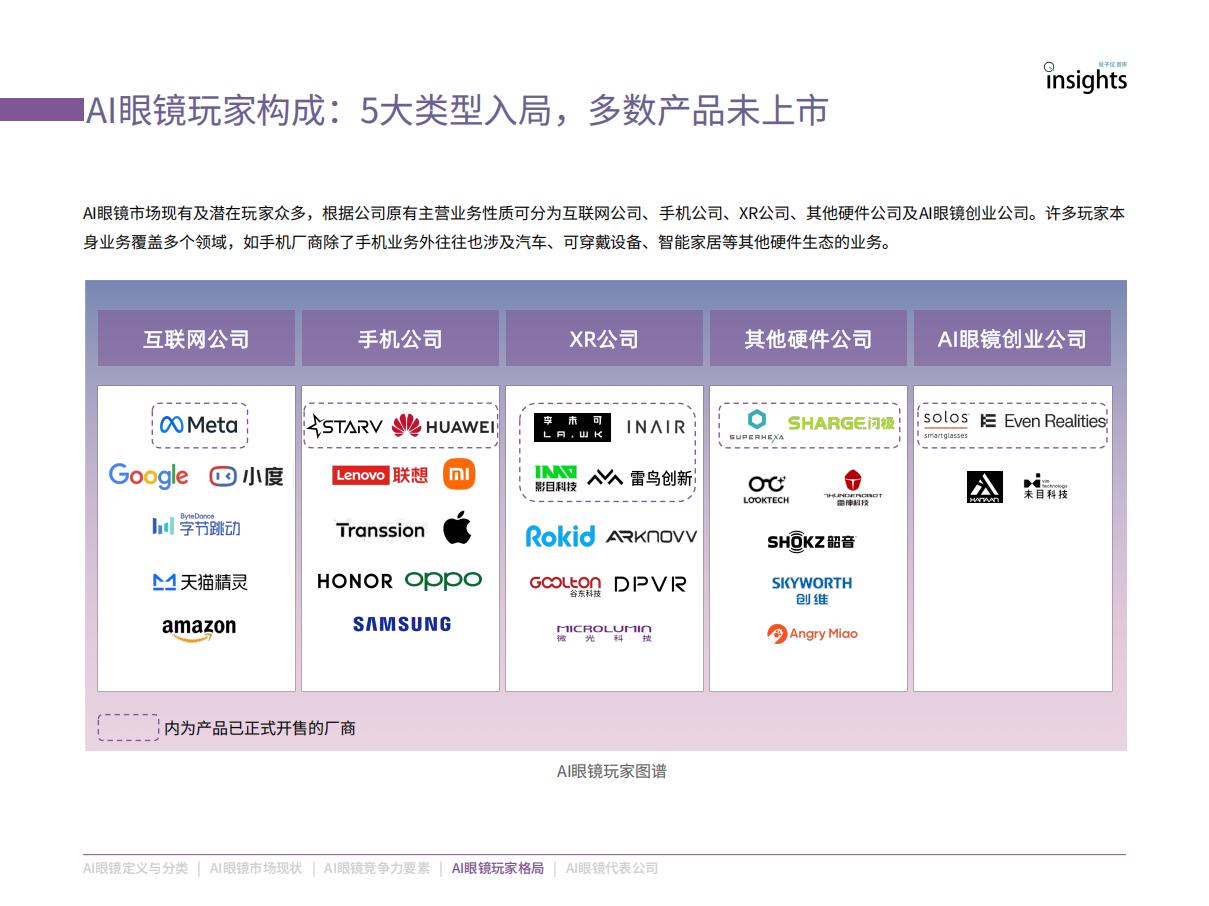Open the AI眼镜代表公司 footer section
The height and width of the screenshot is (906, 1209).
point(612,868)
